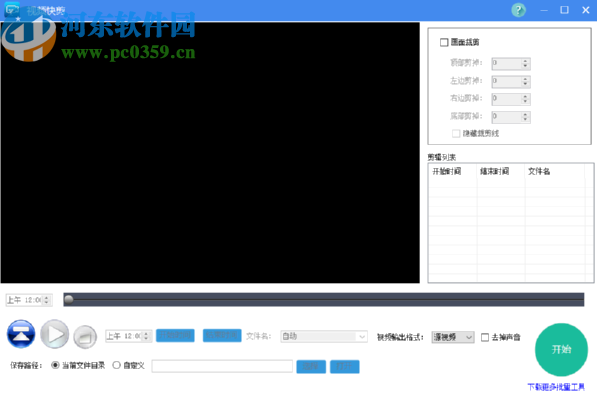Select the 当前文件目录 radio option
The height and width of the screenshot is (393, 597).
click(55, 365)
